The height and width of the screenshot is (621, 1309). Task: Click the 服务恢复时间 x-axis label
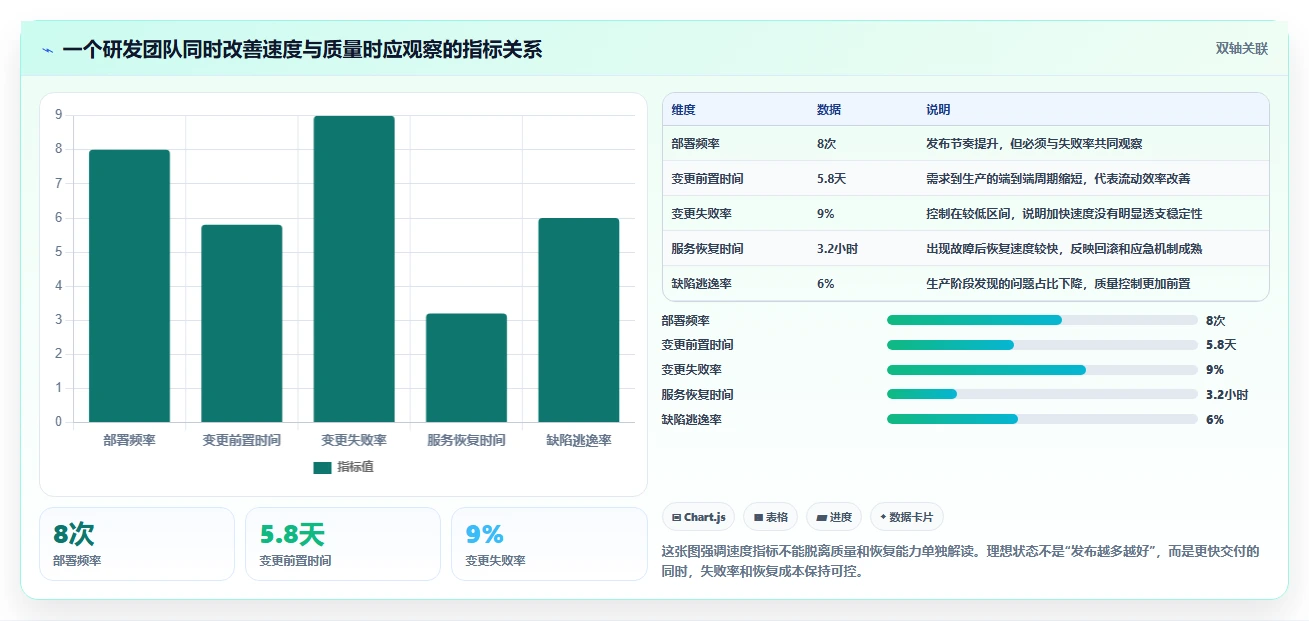(x=466, y=440)
